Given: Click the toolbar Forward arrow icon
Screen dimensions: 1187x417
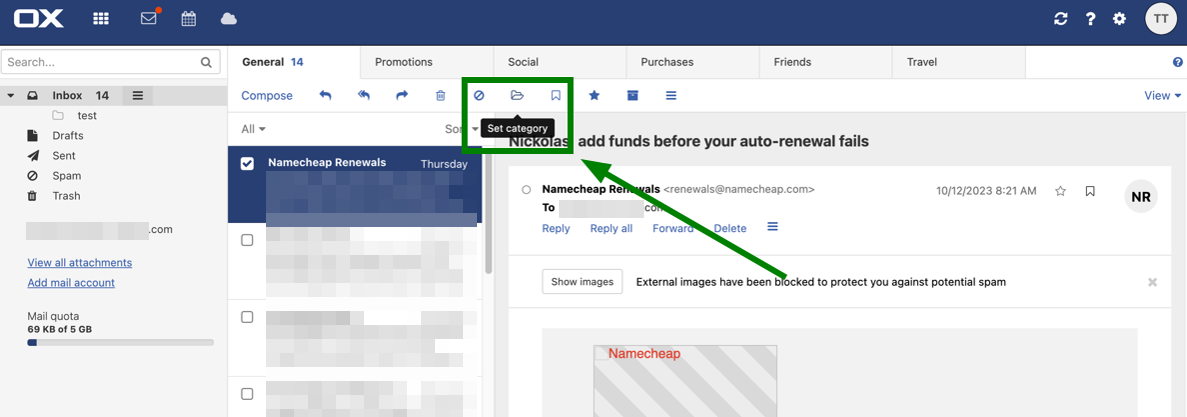Looking at the screenshot, I should 402,95.
